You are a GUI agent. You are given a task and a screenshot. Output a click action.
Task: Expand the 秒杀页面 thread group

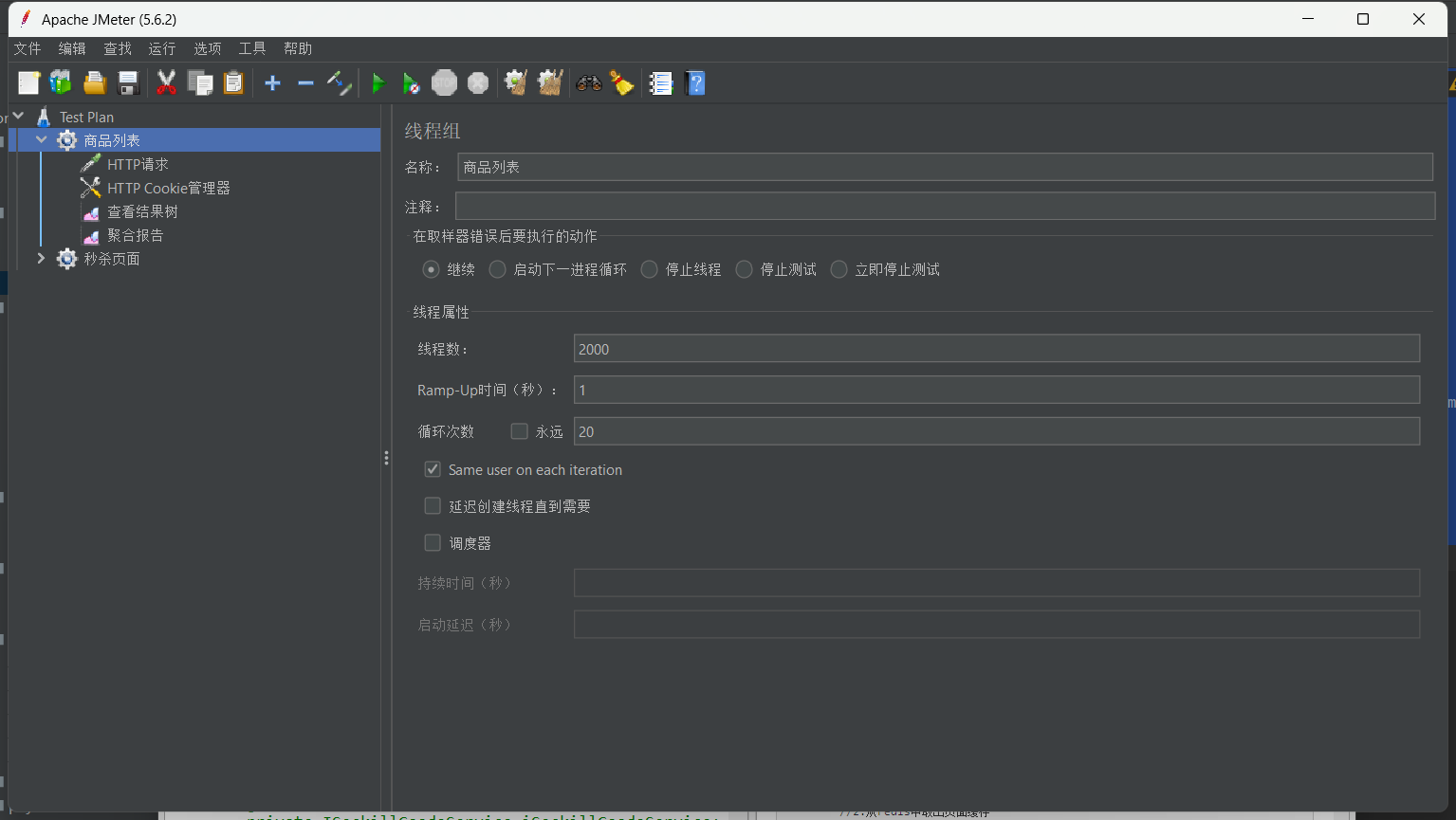click(x=41, y=258)
